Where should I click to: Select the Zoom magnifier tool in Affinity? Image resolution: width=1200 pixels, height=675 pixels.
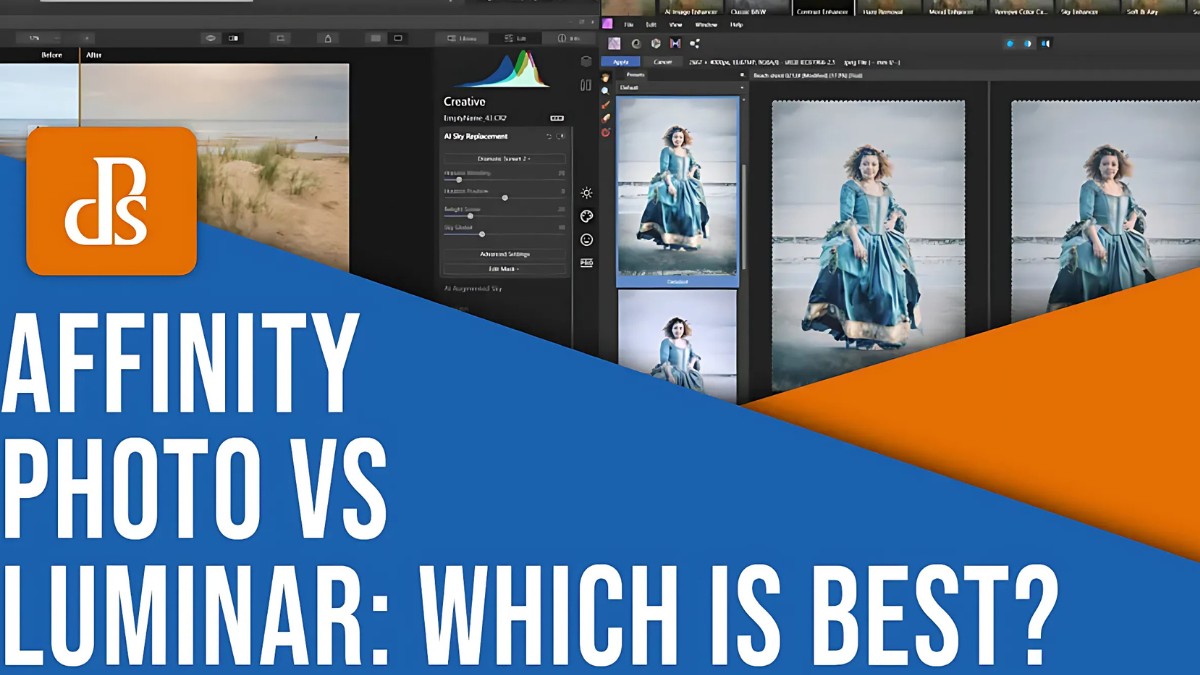tap(605, 91)
